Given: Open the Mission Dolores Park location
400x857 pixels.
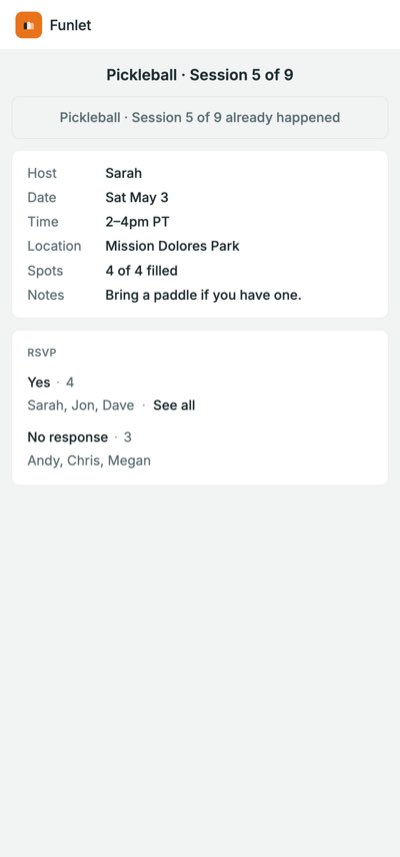Looking at the screenshot, I should 172,246.
